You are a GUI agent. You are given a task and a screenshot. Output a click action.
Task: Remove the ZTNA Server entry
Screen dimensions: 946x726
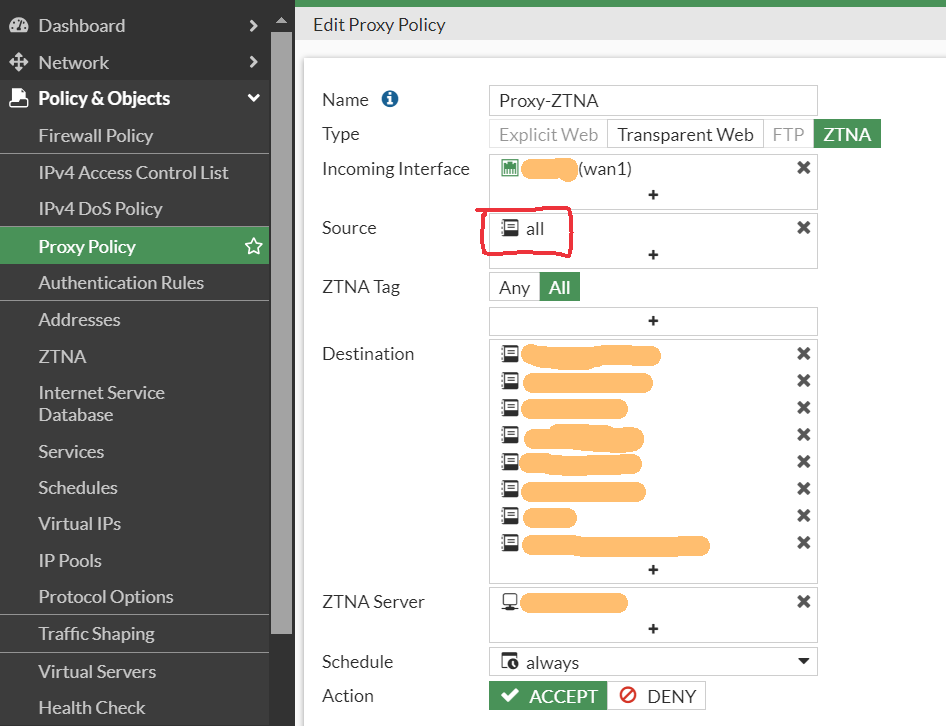pyautogui.click(x=803, y=602)
